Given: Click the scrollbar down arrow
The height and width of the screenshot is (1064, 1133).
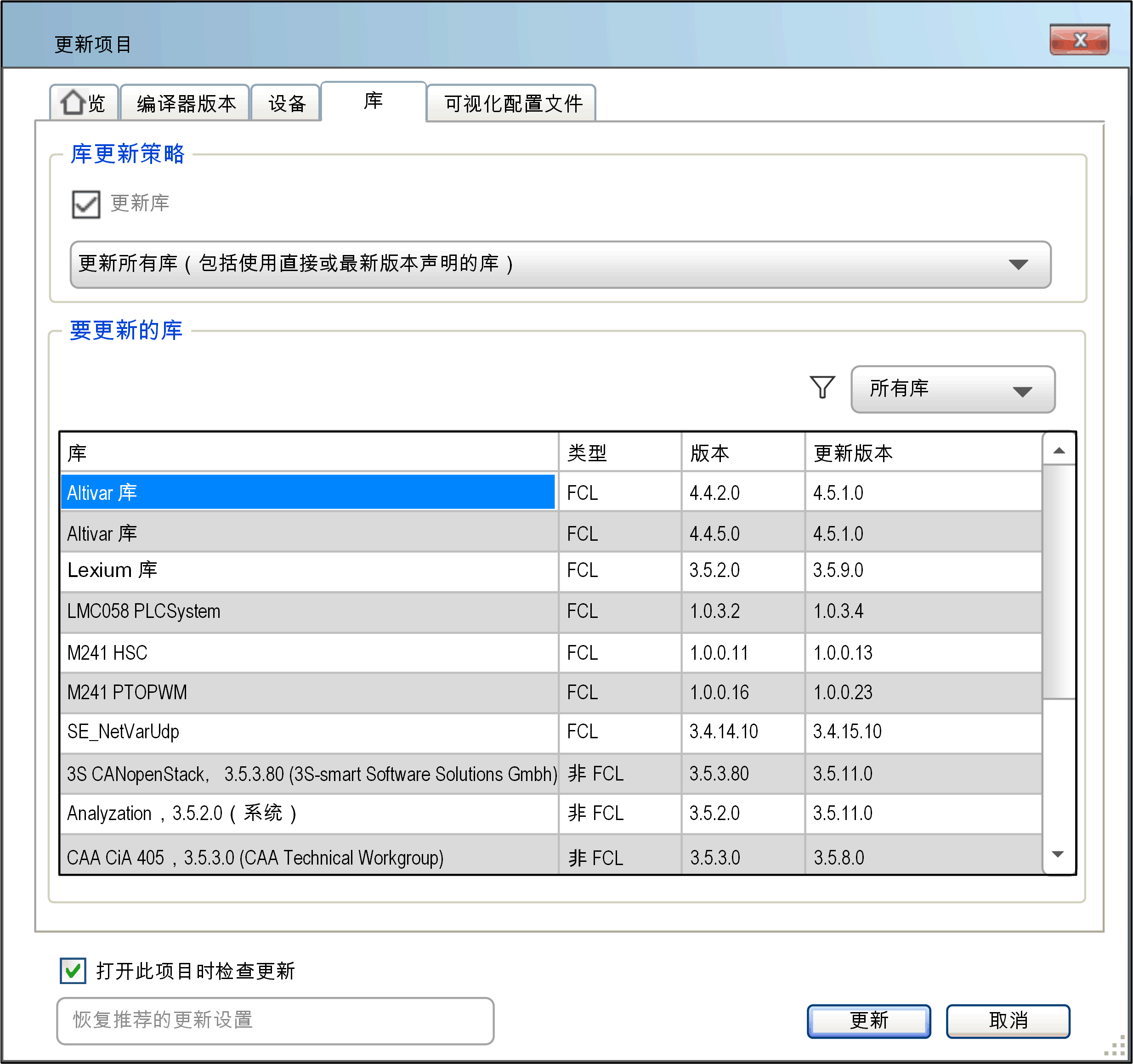Looking at the screenshot, I should click(1059, 854).
